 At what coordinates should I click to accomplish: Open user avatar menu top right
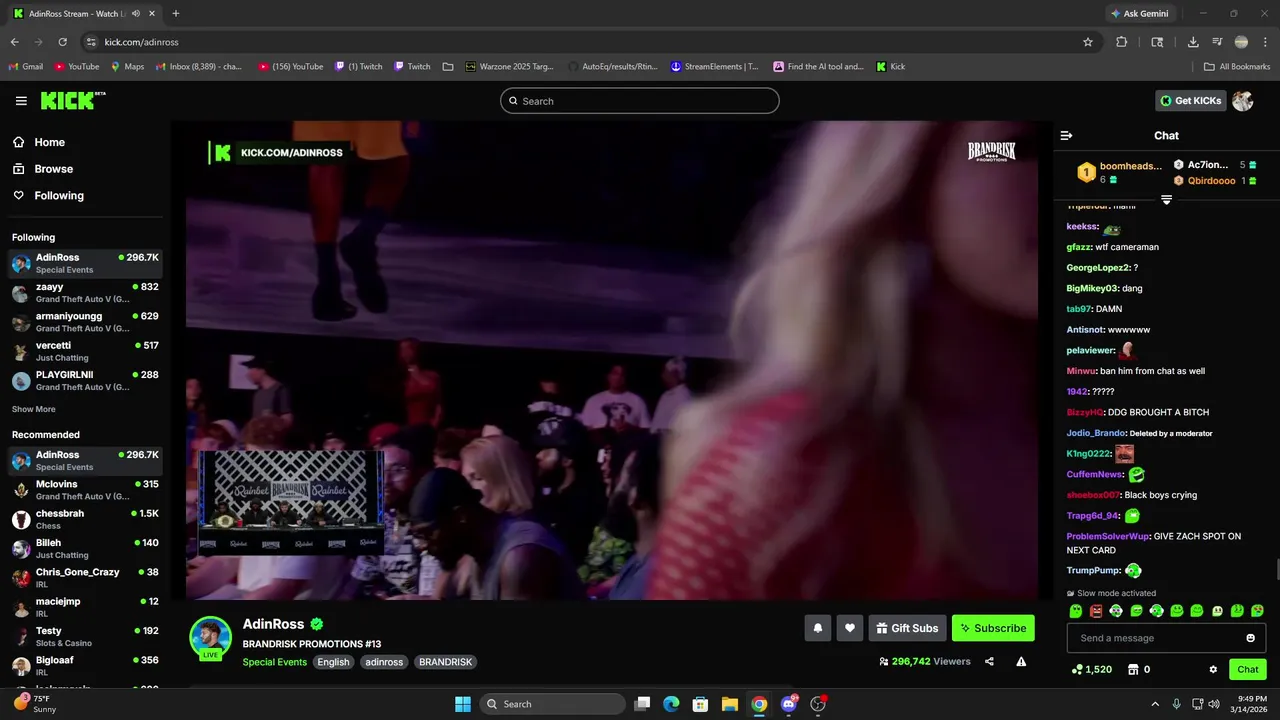pos(1243,100)
